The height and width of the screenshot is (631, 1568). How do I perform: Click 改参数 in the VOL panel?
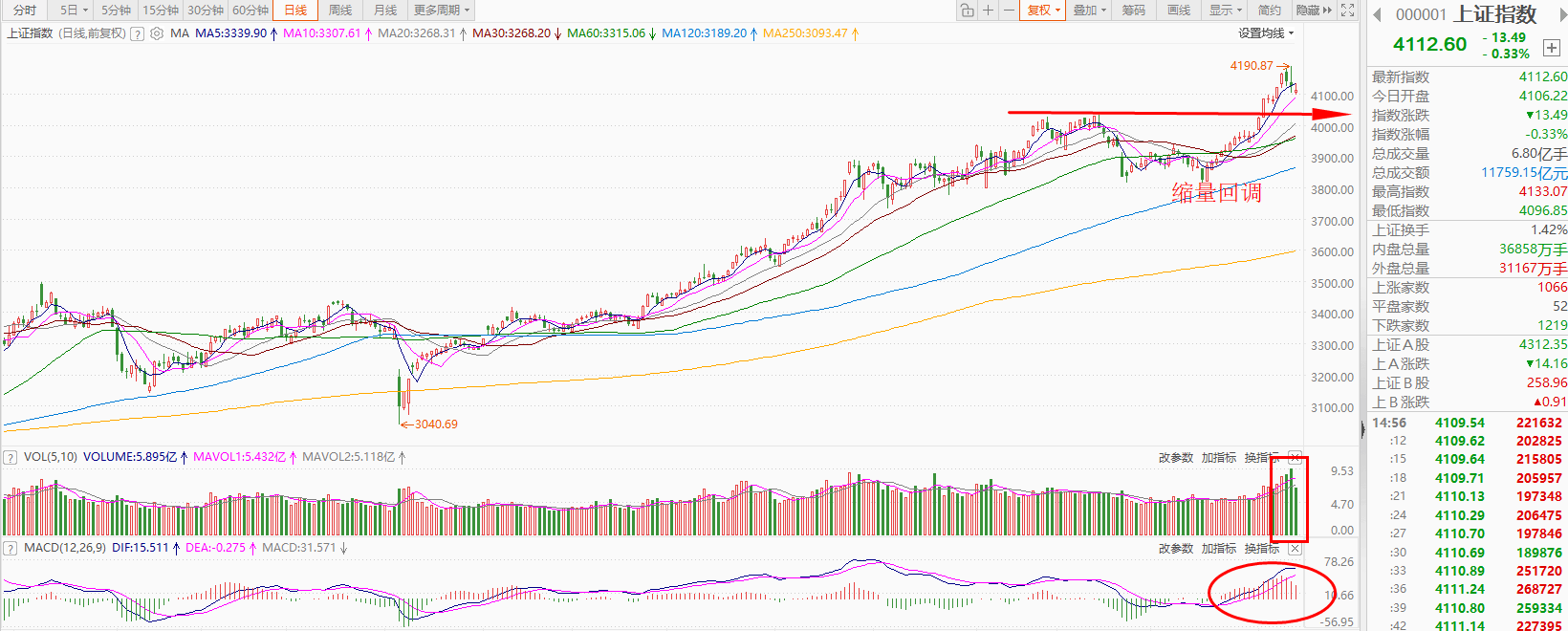coord(1175,458)
